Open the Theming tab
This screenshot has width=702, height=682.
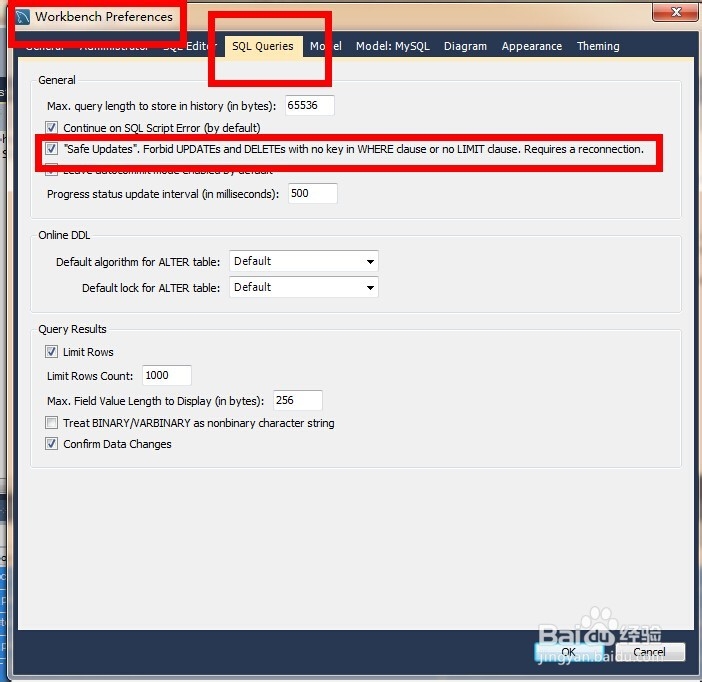(598, 46)
